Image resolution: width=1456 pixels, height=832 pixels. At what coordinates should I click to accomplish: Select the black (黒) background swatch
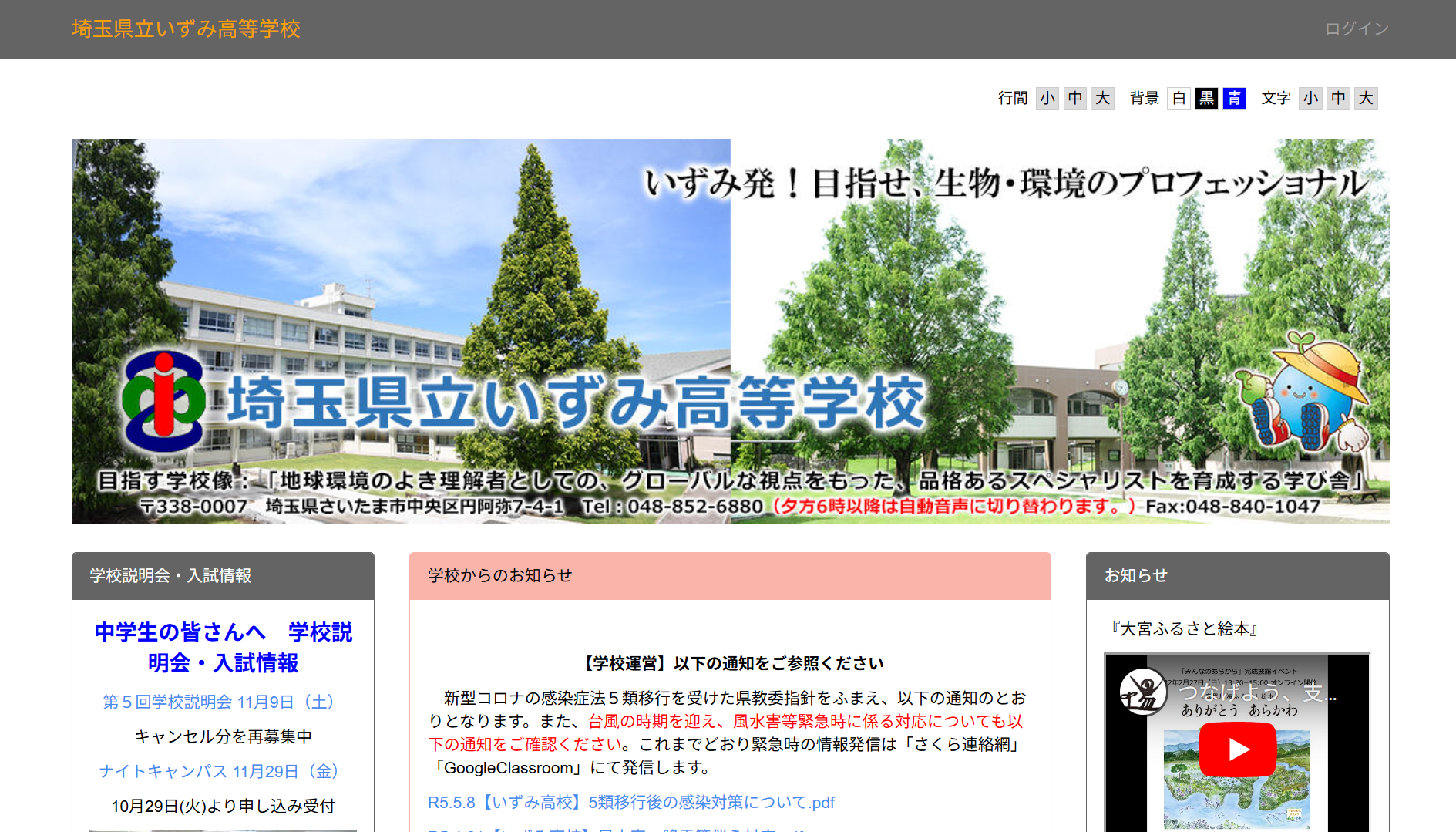tap(1206, 98)
